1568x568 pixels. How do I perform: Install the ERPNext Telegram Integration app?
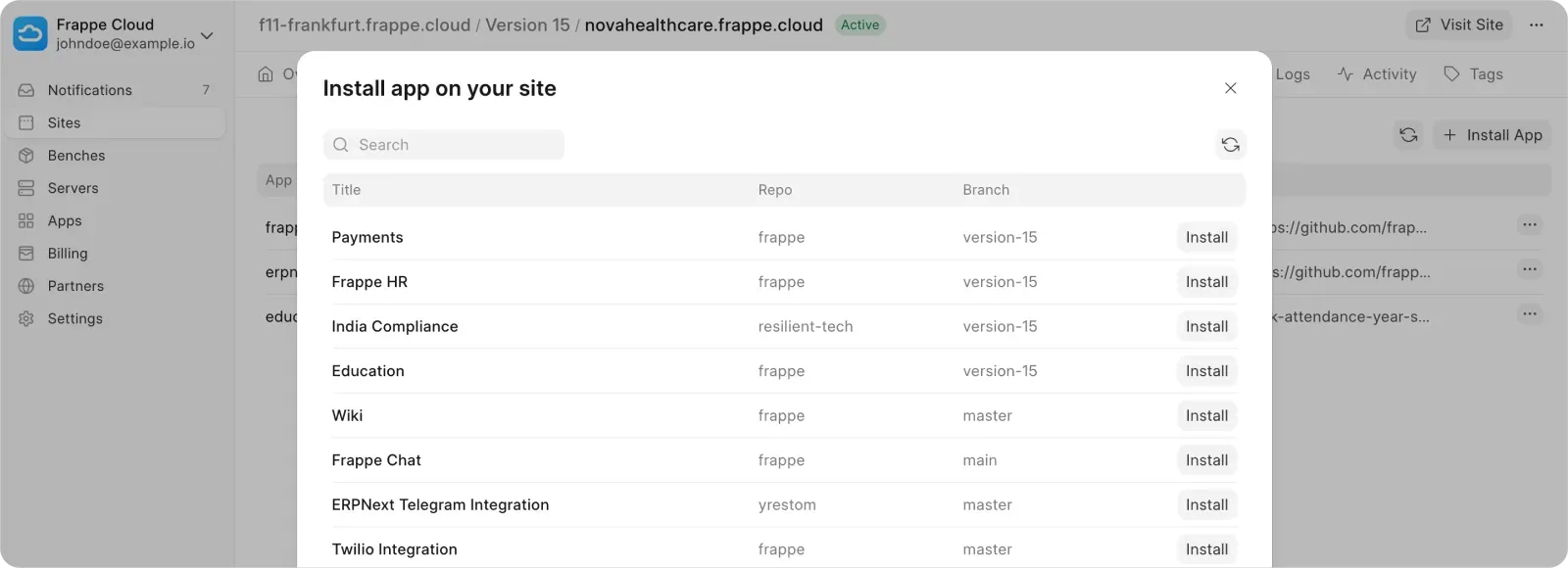coord(1206,504)
